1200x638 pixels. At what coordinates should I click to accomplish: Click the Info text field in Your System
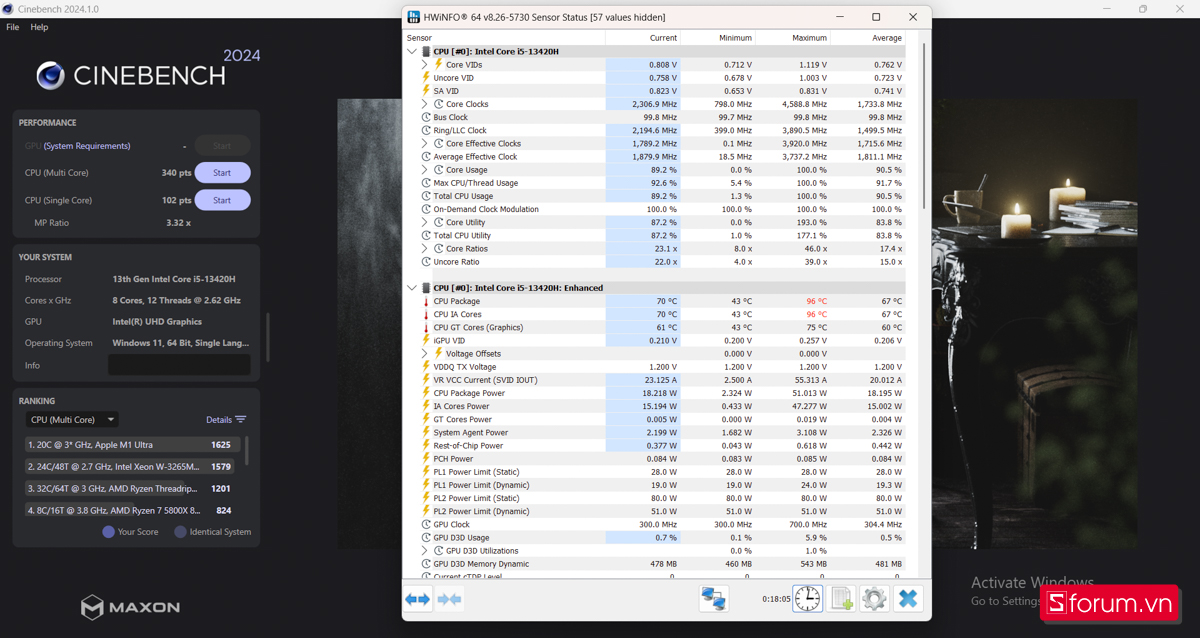pos(179,365)
